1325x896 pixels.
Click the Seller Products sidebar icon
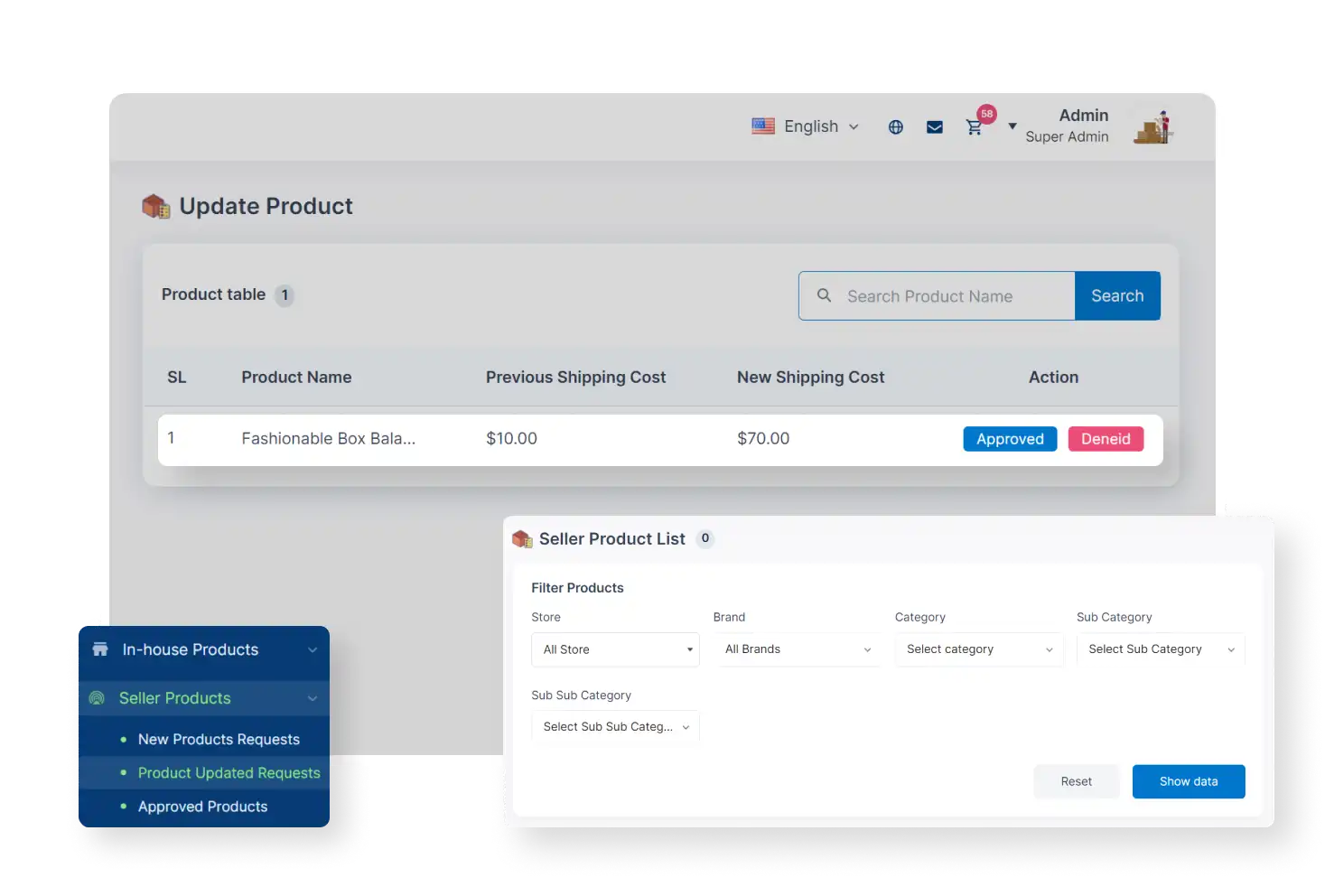pos(97,697)
